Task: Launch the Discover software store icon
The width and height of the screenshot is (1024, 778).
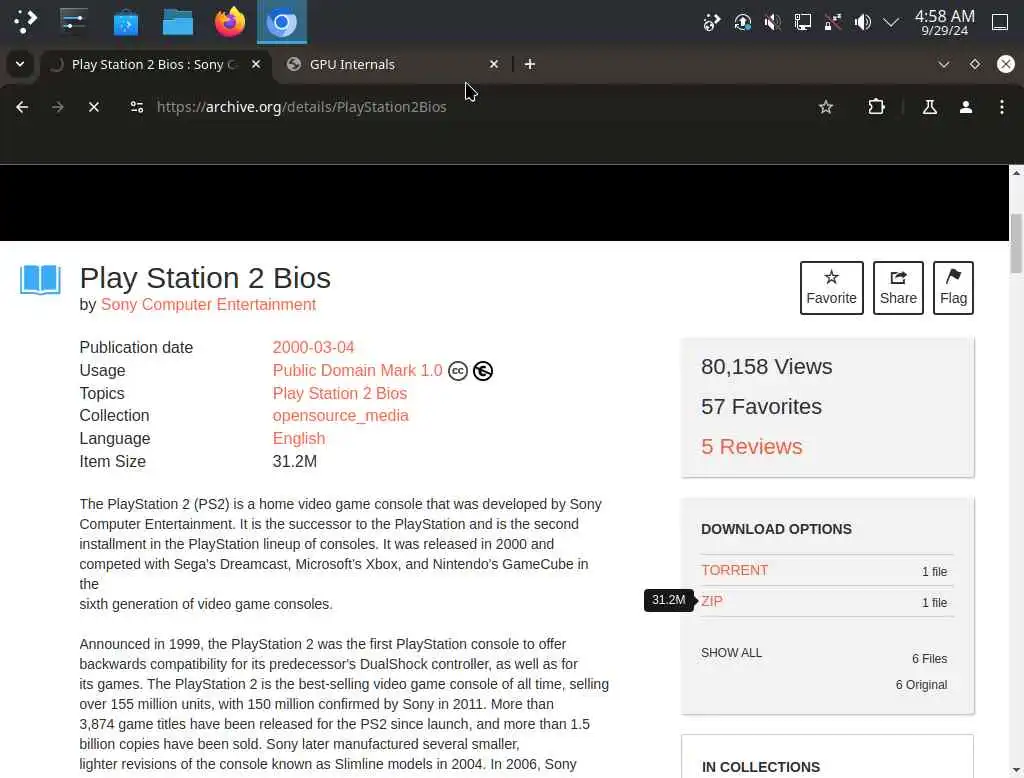Action: coord(125,23)
